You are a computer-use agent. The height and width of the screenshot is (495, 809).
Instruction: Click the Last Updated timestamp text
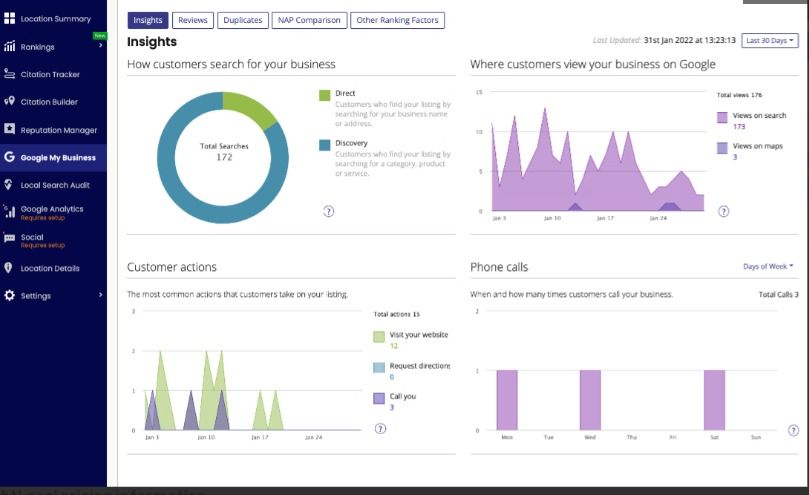[x=664, y=40]
